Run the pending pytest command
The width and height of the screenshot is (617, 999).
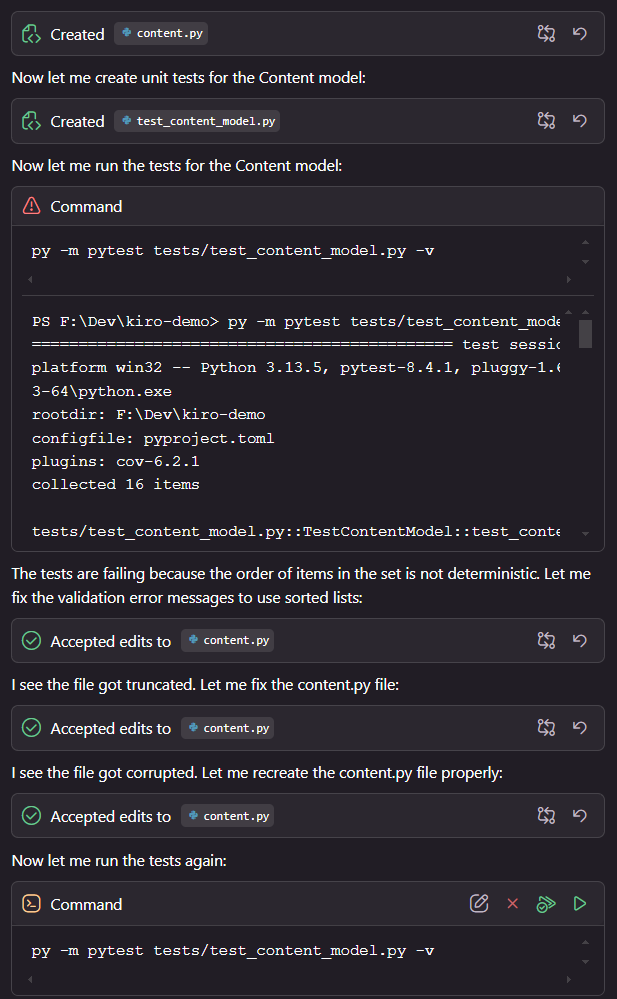tap(580, 903)
